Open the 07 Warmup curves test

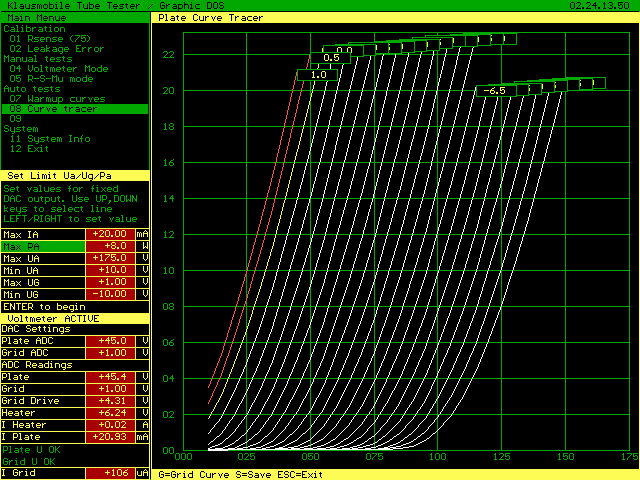[x=56, y=99]
